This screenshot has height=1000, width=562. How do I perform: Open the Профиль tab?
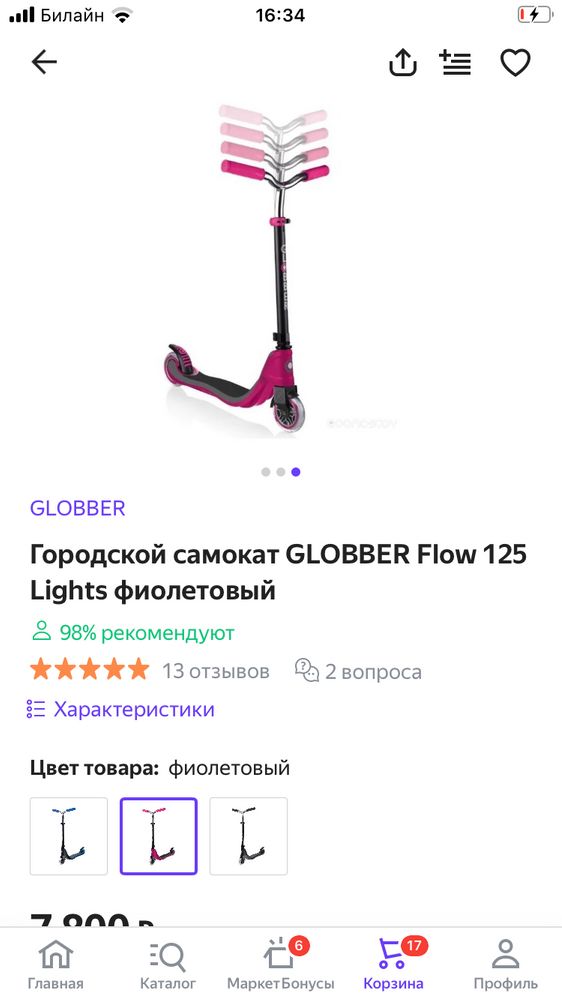(x=506, y=964)
